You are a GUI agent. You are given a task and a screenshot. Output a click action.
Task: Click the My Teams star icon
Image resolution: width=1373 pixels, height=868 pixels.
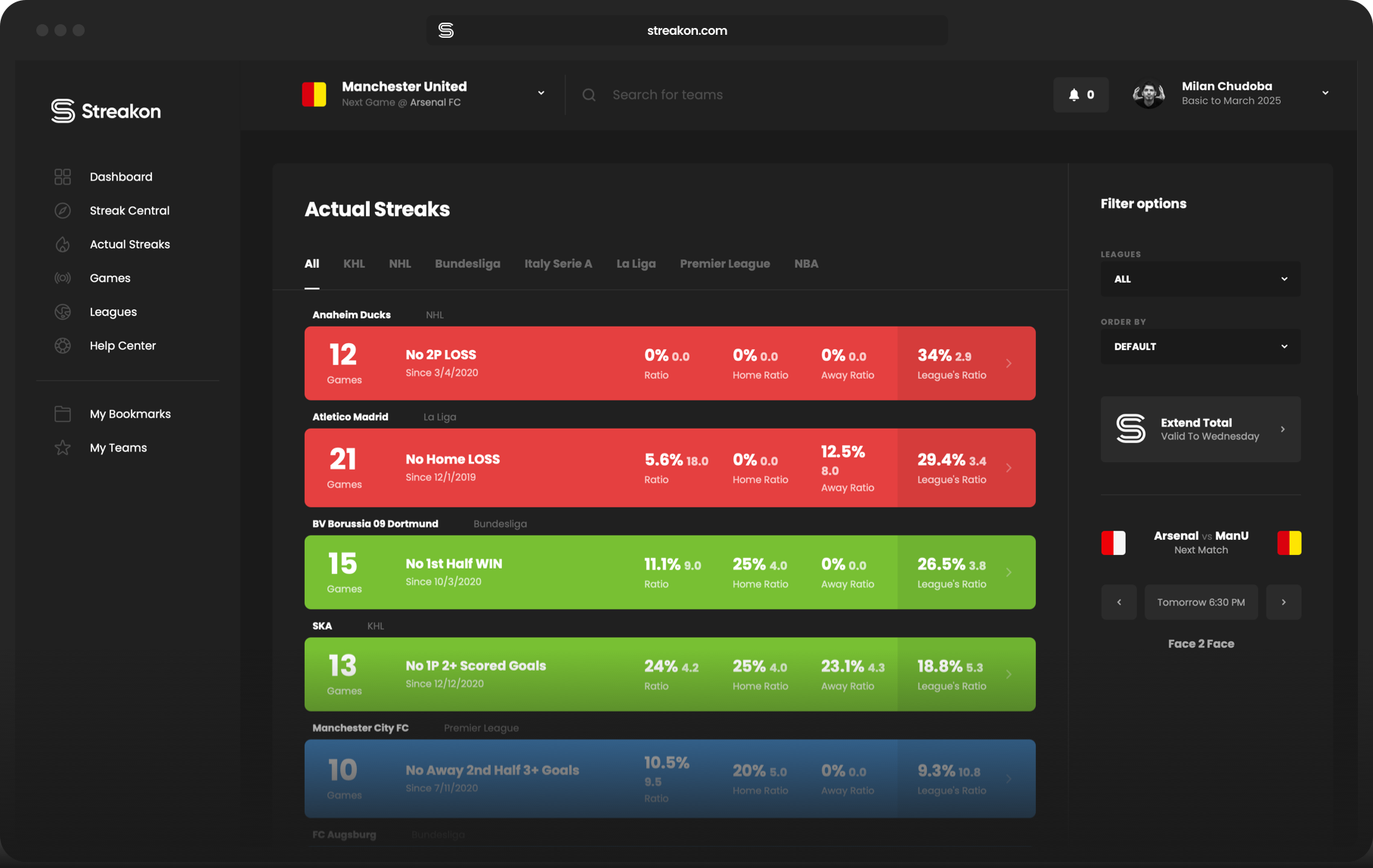tap(63, 448)
